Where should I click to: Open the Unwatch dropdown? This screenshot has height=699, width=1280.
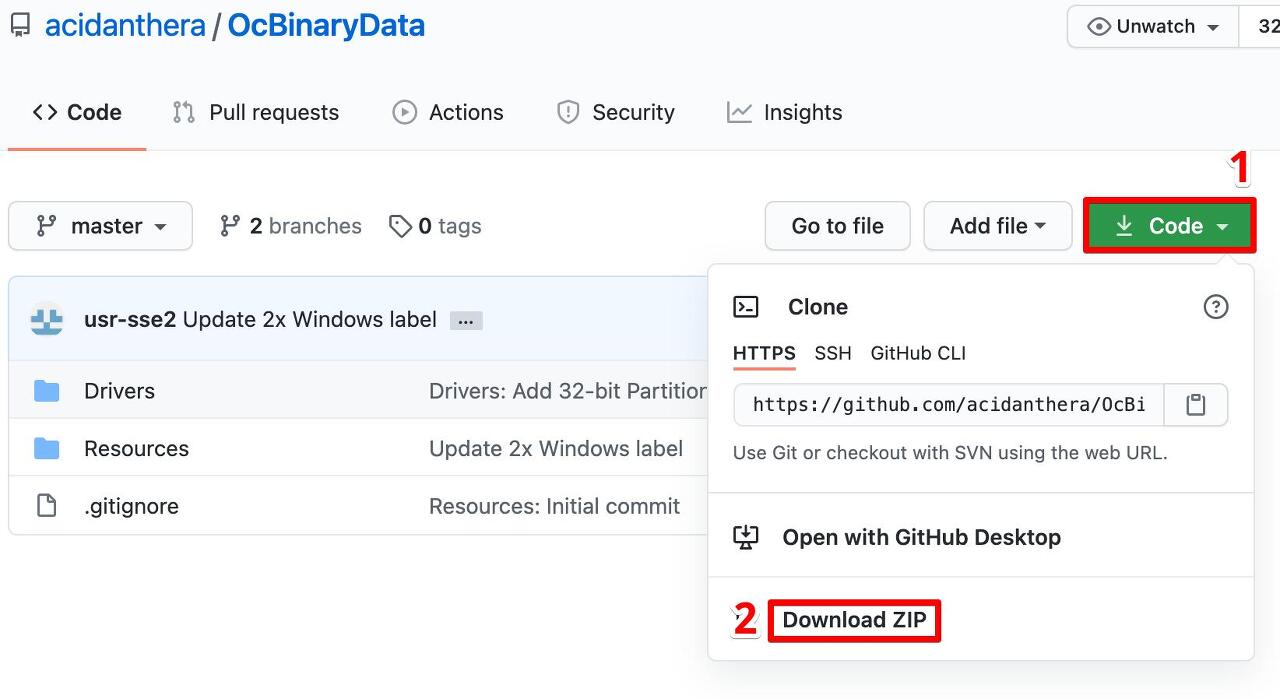pos(1153,27)
